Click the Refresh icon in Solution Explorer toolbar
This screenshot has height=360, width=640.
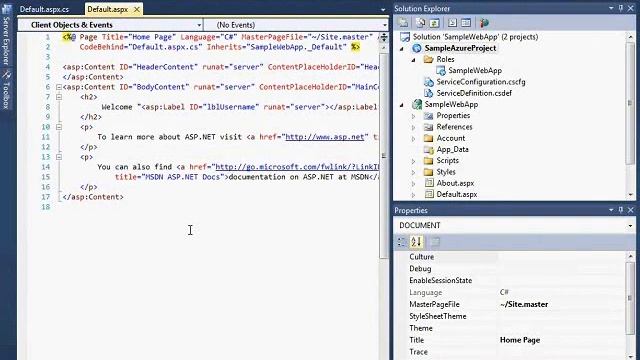coord(435,23)
